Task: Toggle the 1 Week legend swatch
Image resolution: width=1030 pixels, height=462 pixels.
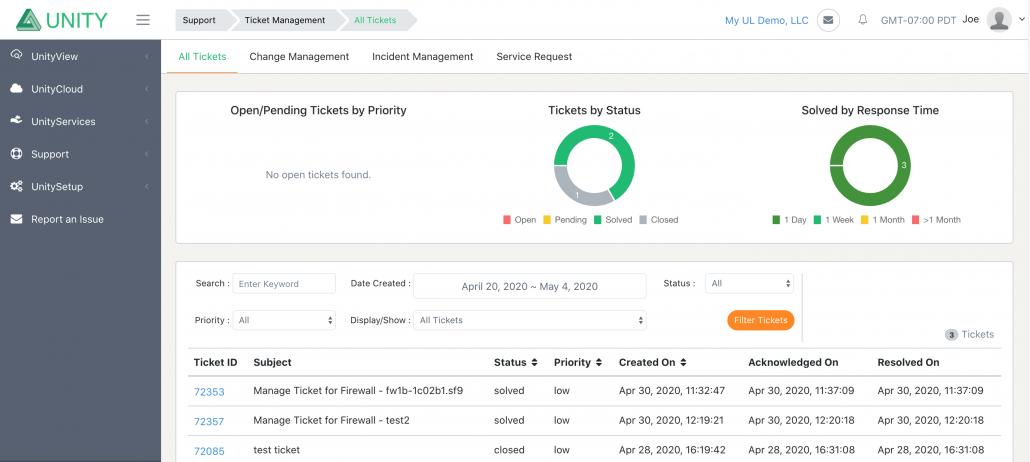Action: (x=818, y=220)
